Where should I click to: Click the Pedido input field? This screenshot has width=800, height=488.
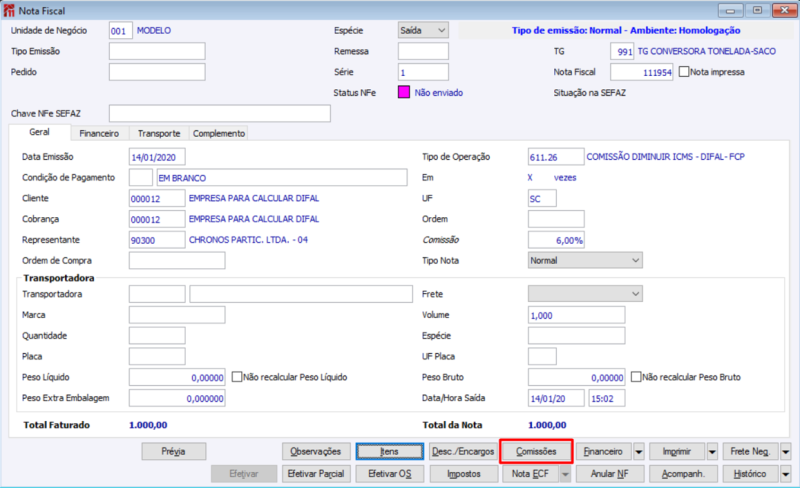(x=157, y=72)
